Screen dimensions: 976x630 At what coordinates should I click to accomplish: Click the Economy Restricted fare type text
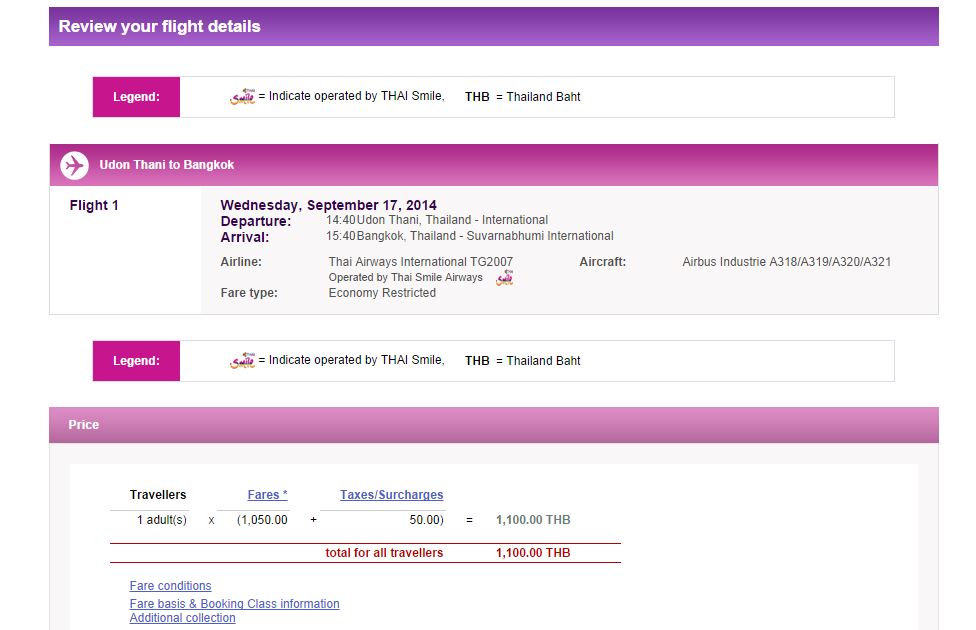pyautogui.click(x=382, y=293)
